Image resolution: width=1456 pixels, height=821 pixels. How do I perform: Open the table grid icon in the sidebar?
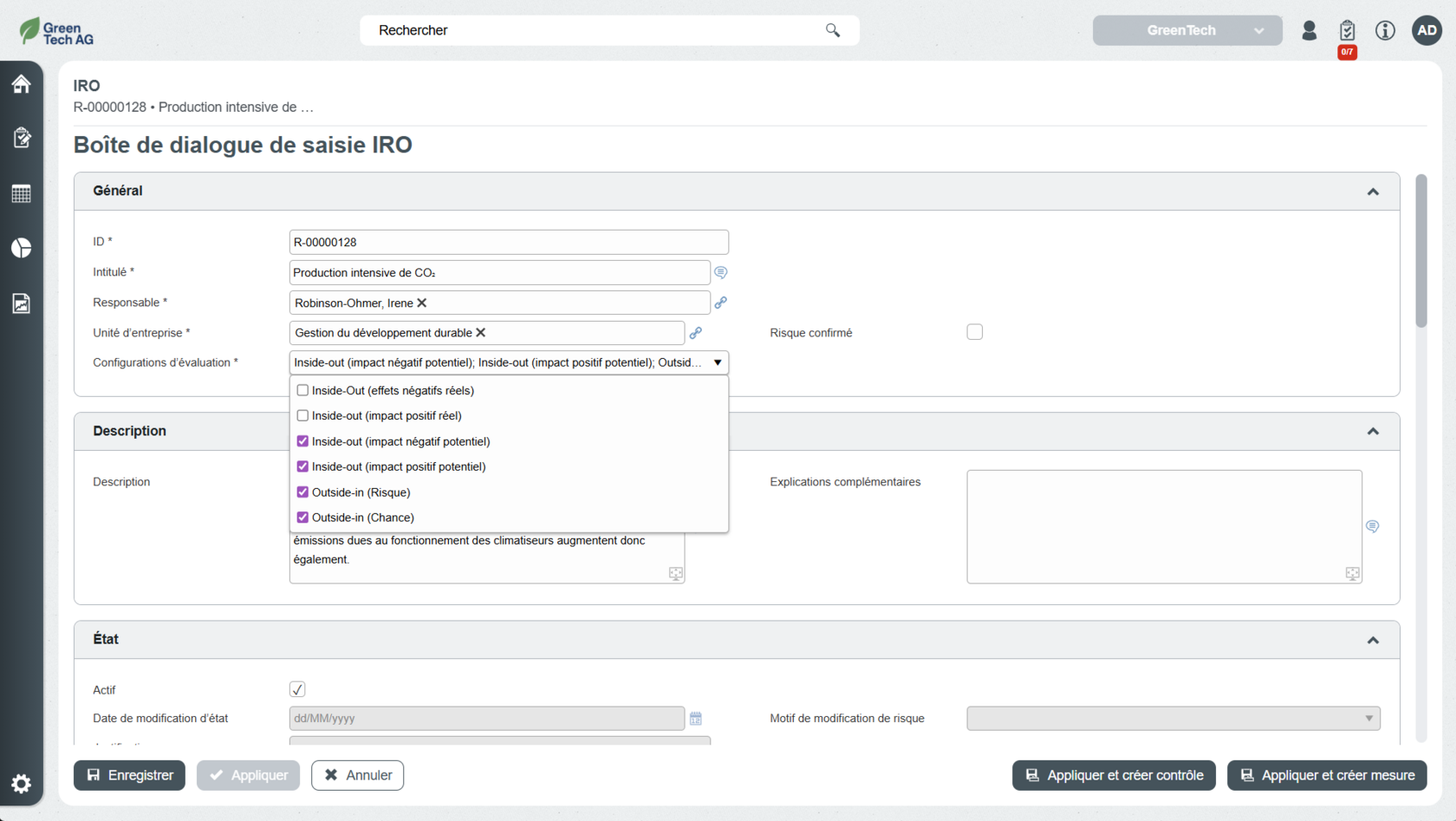click(x=22, y=193)
